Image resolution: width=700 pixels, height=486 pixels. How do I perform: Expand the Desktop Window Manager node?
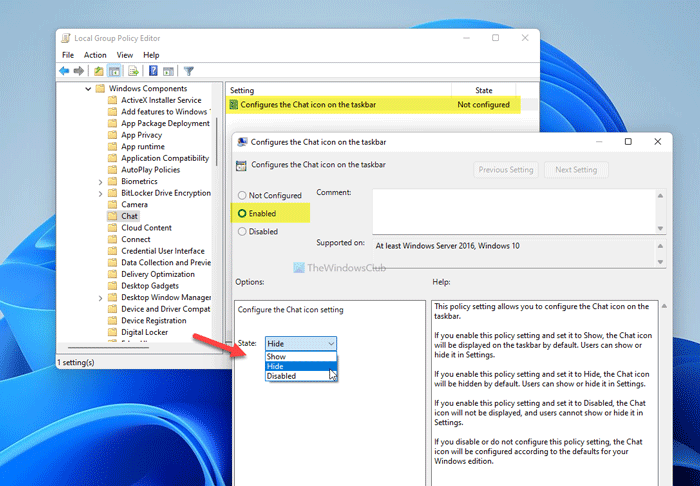click(x=100, y=297)
